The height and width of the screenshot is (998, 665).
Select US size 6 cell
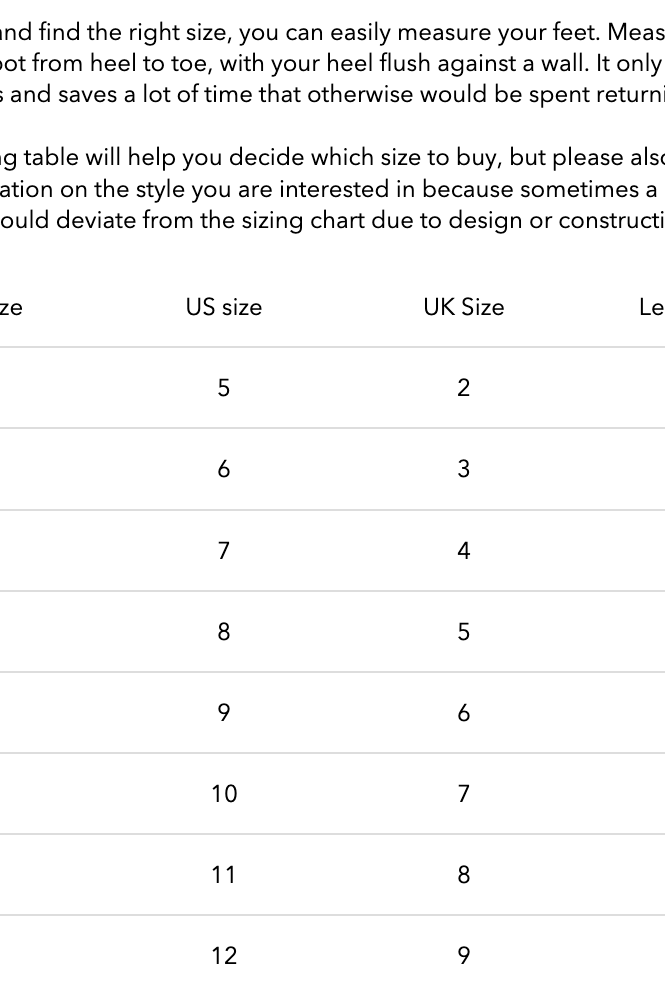223,469
